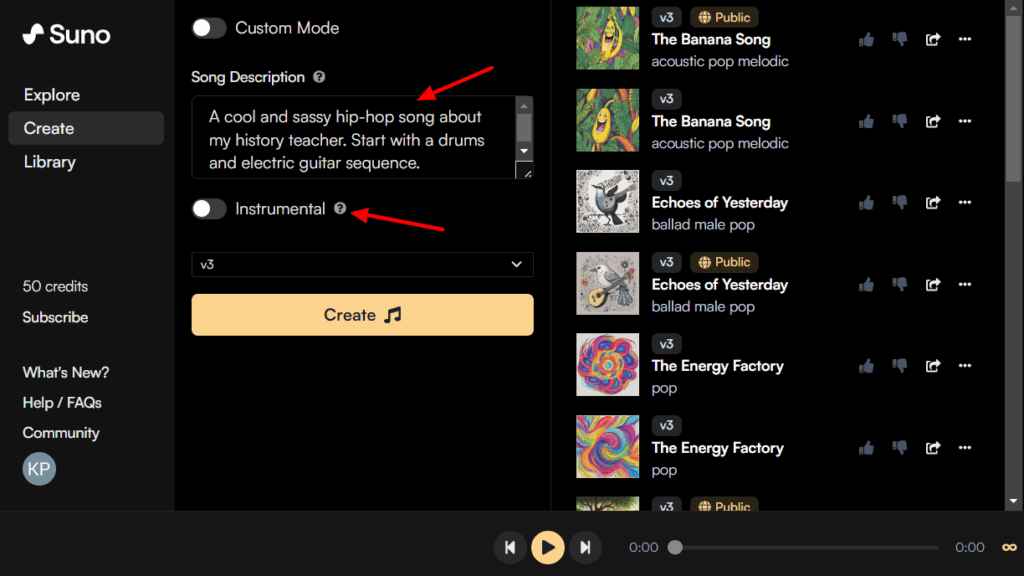
Task: Skip to the next track
Action: (586, 547)
